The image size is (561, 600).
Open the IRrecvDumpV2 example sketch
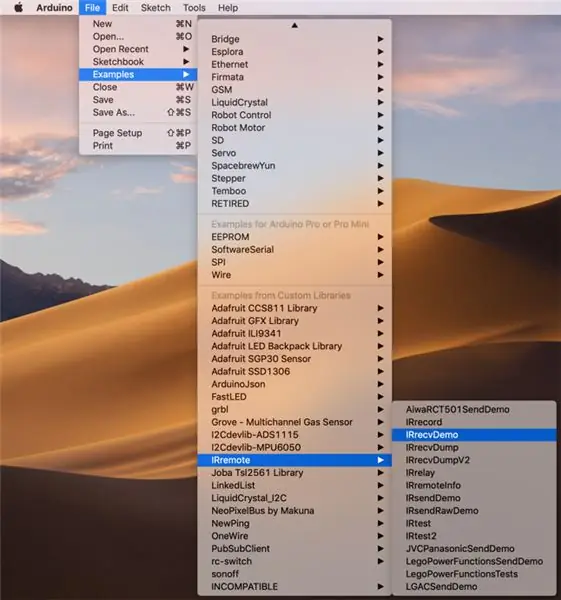[474, 460]
